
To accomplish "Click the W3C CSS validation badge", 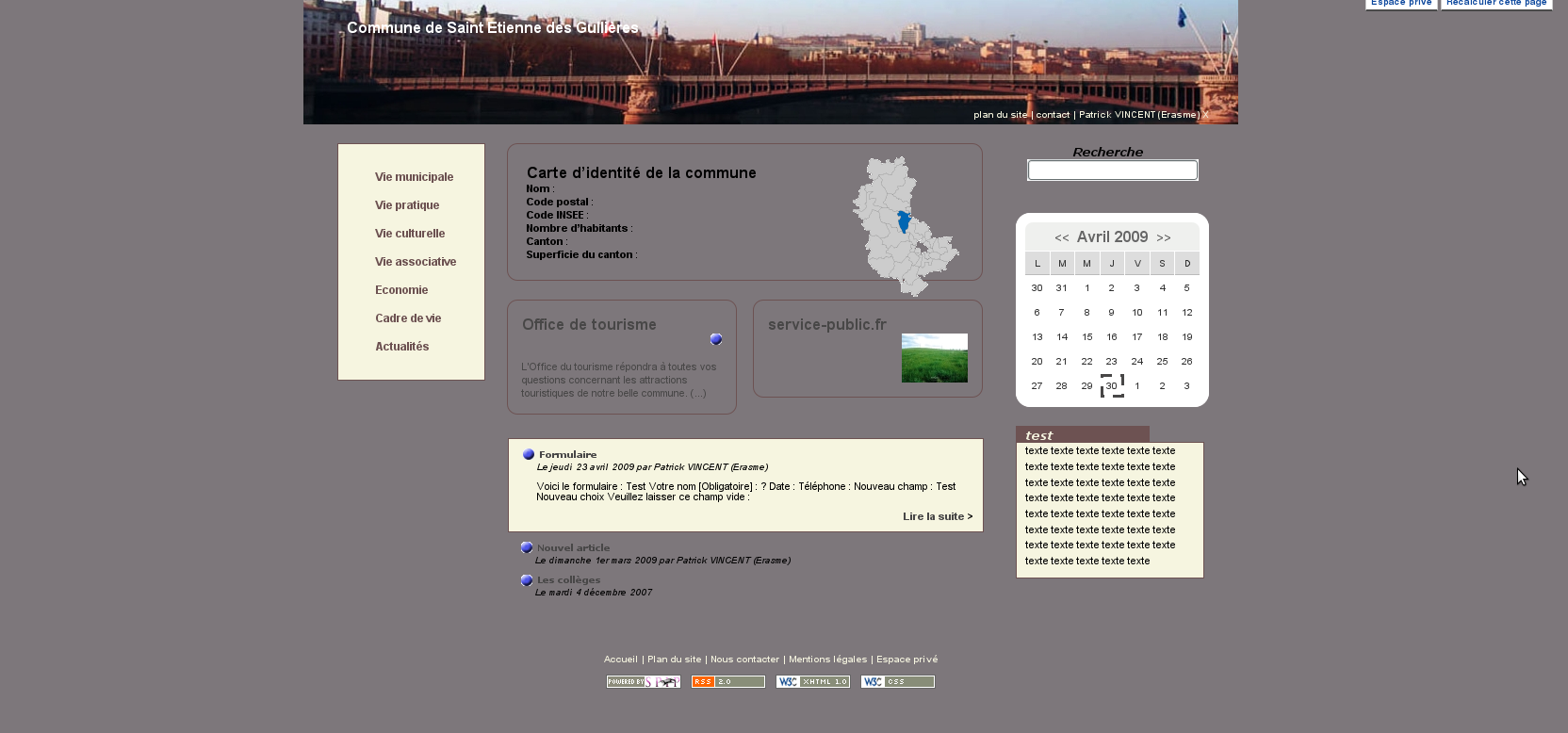I will click(897, 682).
